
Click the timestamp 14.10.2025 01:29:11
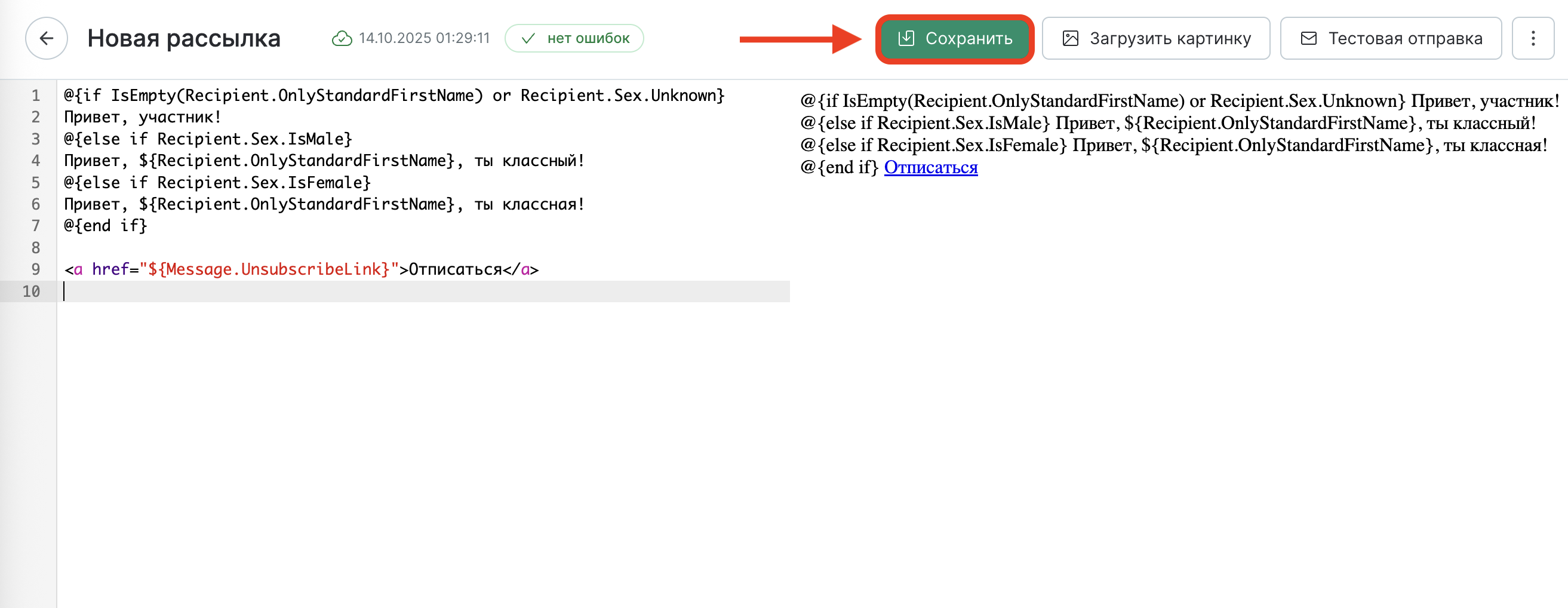point(425,38)
